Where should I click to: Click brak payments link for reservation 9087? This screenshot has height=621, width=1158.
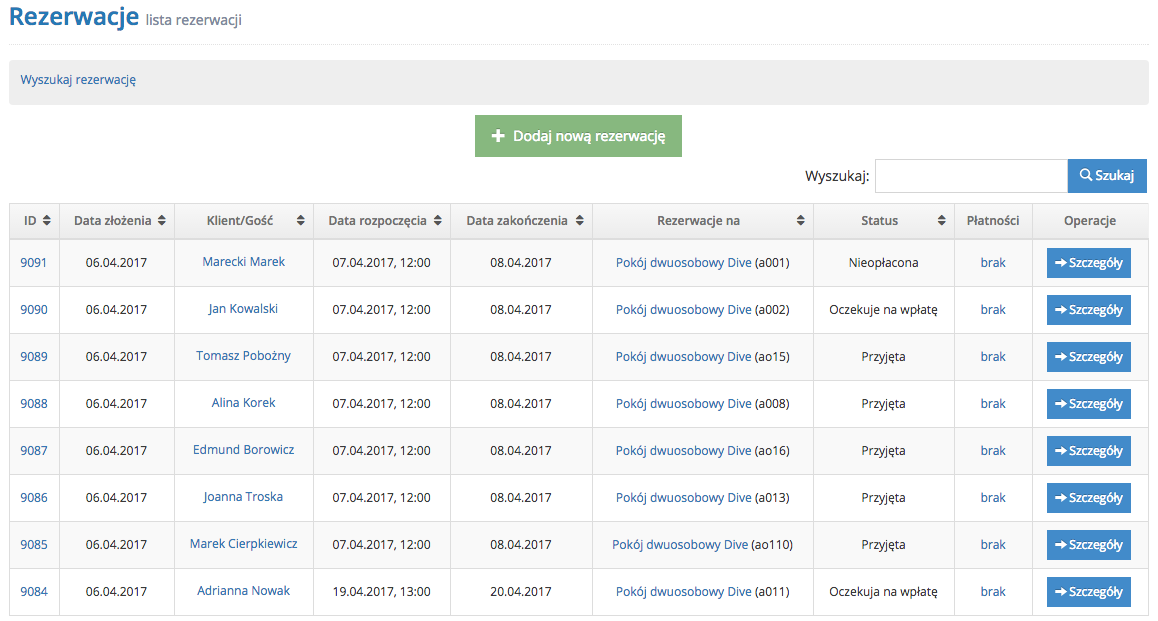pos(993,451)
